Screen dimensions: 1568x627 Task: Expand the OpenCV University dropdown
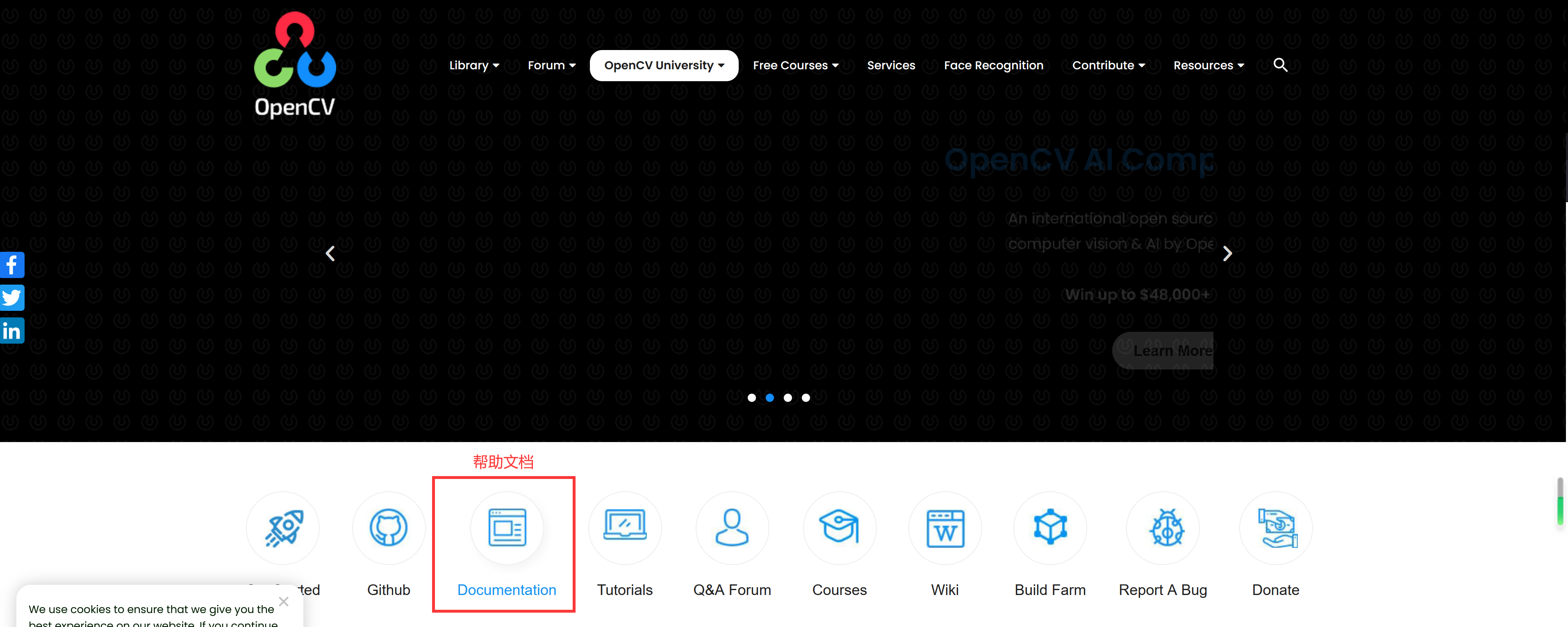663,65
